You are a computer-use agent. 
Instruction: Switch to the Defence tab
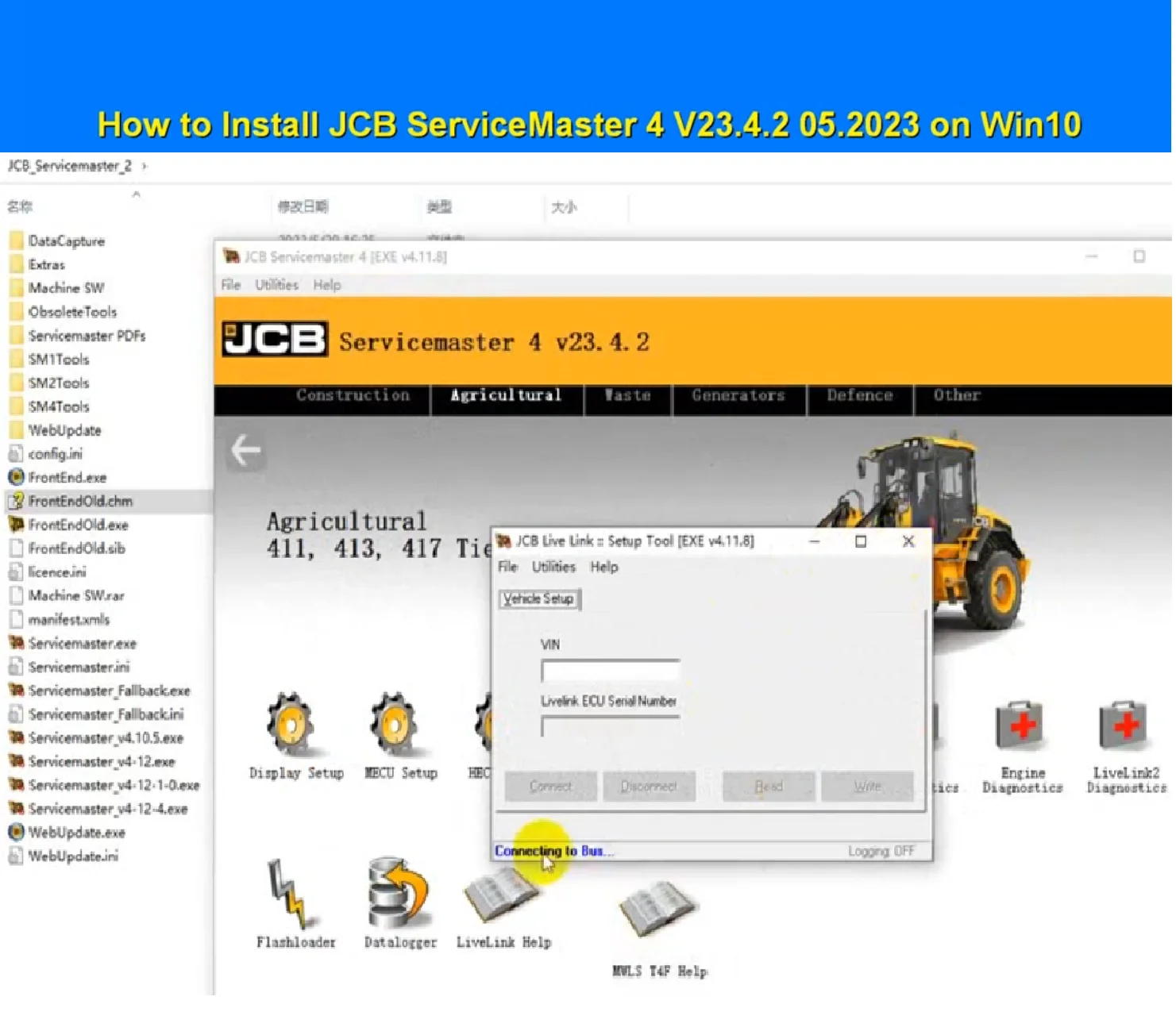(x=861, y=397)
